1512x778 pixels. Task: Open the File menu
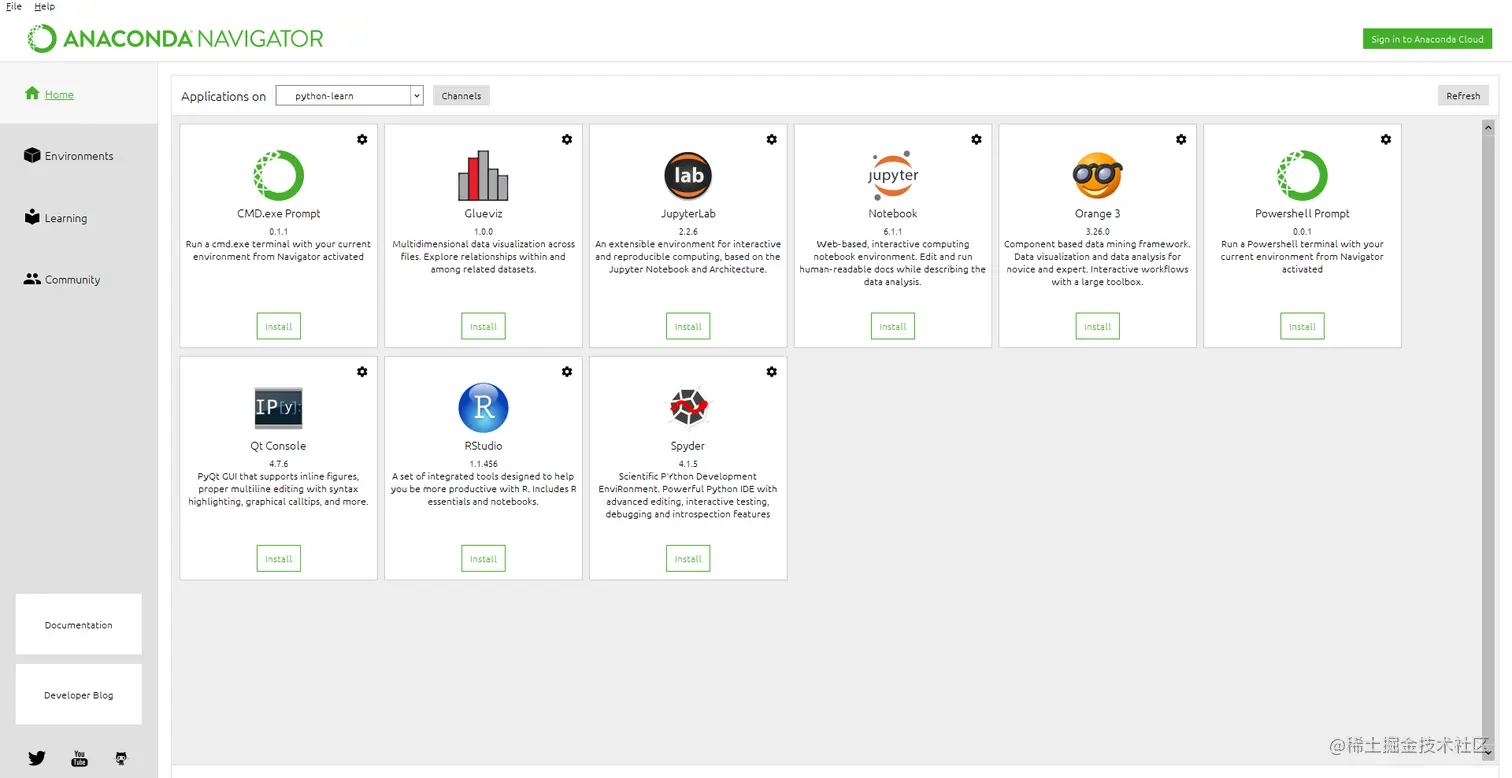click(14, 6)
